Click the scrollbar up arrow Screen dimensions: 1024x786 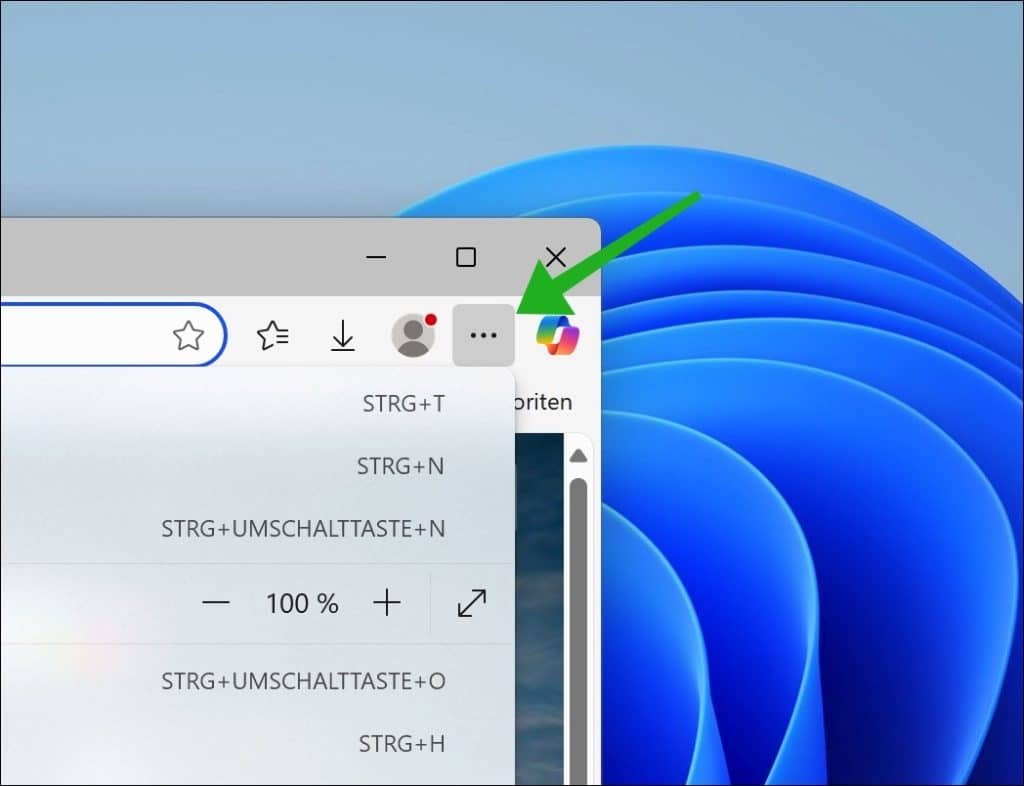[x=578, y=457]
